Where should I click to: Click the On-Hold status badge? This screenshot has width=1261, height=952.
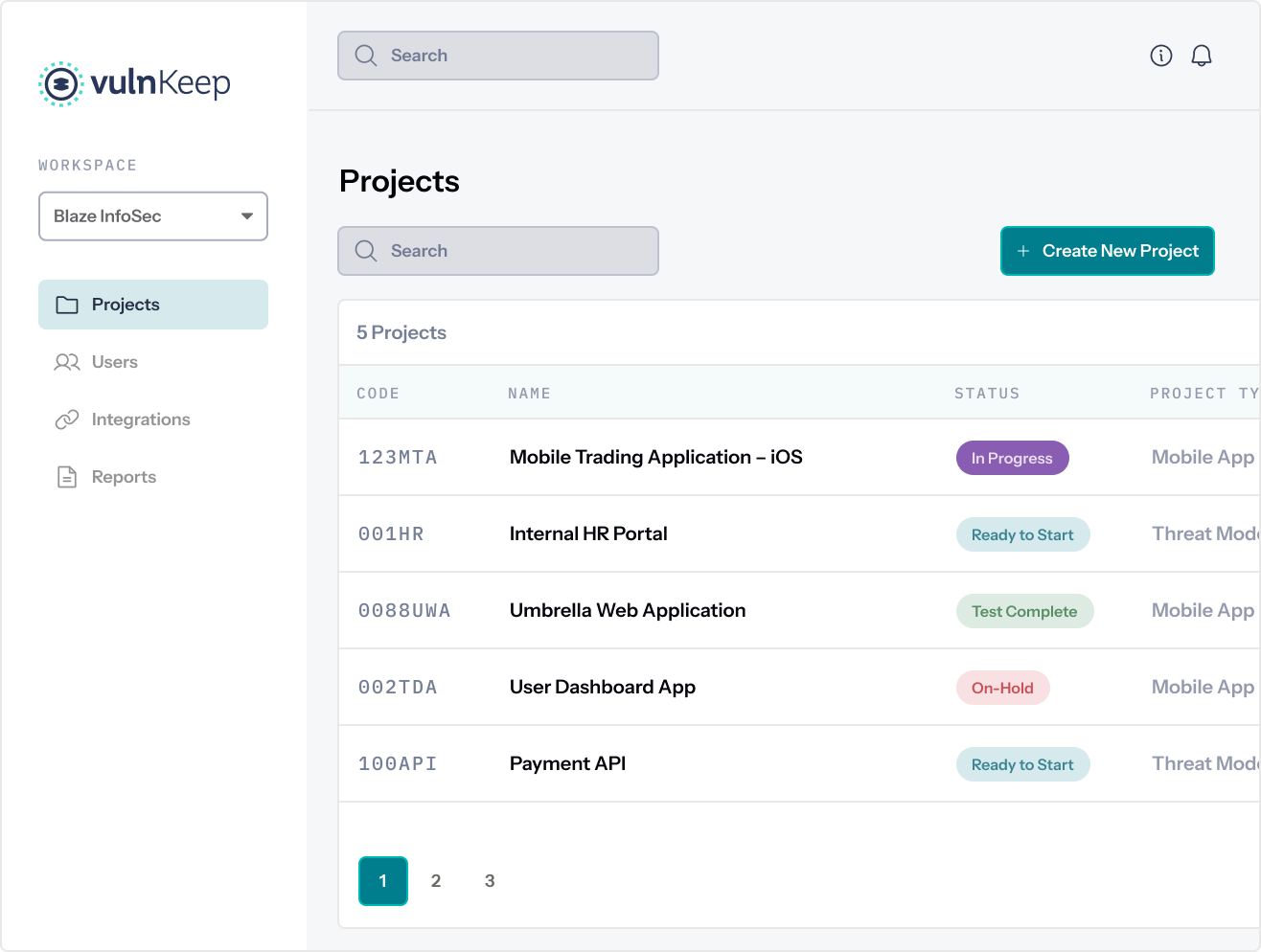pyautogui.click(x=1003, y=688)
